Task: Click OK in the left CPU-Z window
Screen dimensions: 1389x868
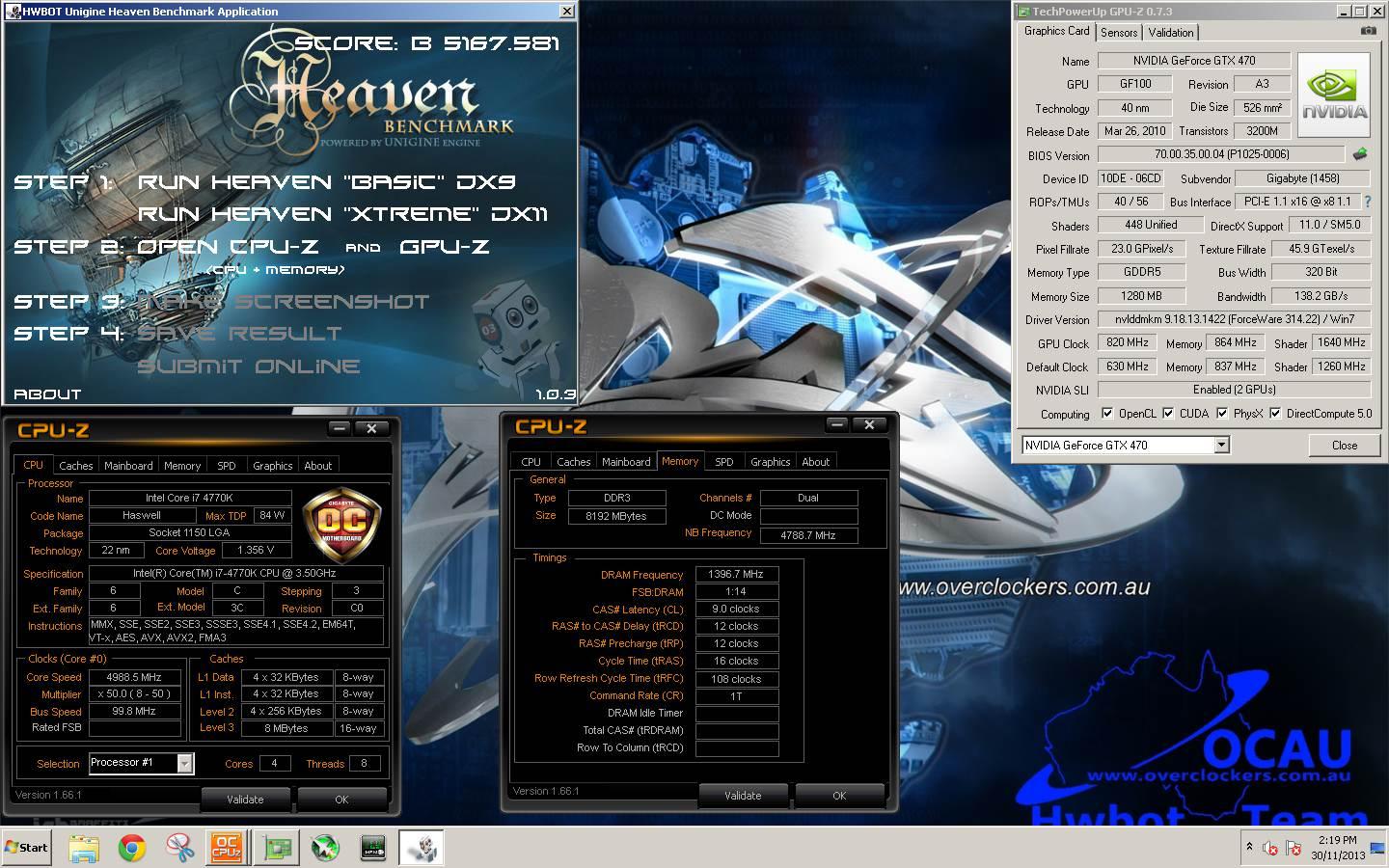Action: point(341,799)
